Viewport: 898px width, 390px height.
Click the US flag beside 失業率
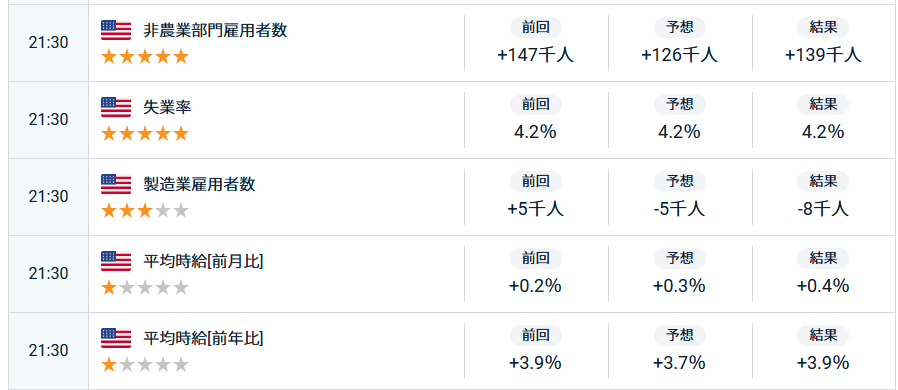(116, 107)
